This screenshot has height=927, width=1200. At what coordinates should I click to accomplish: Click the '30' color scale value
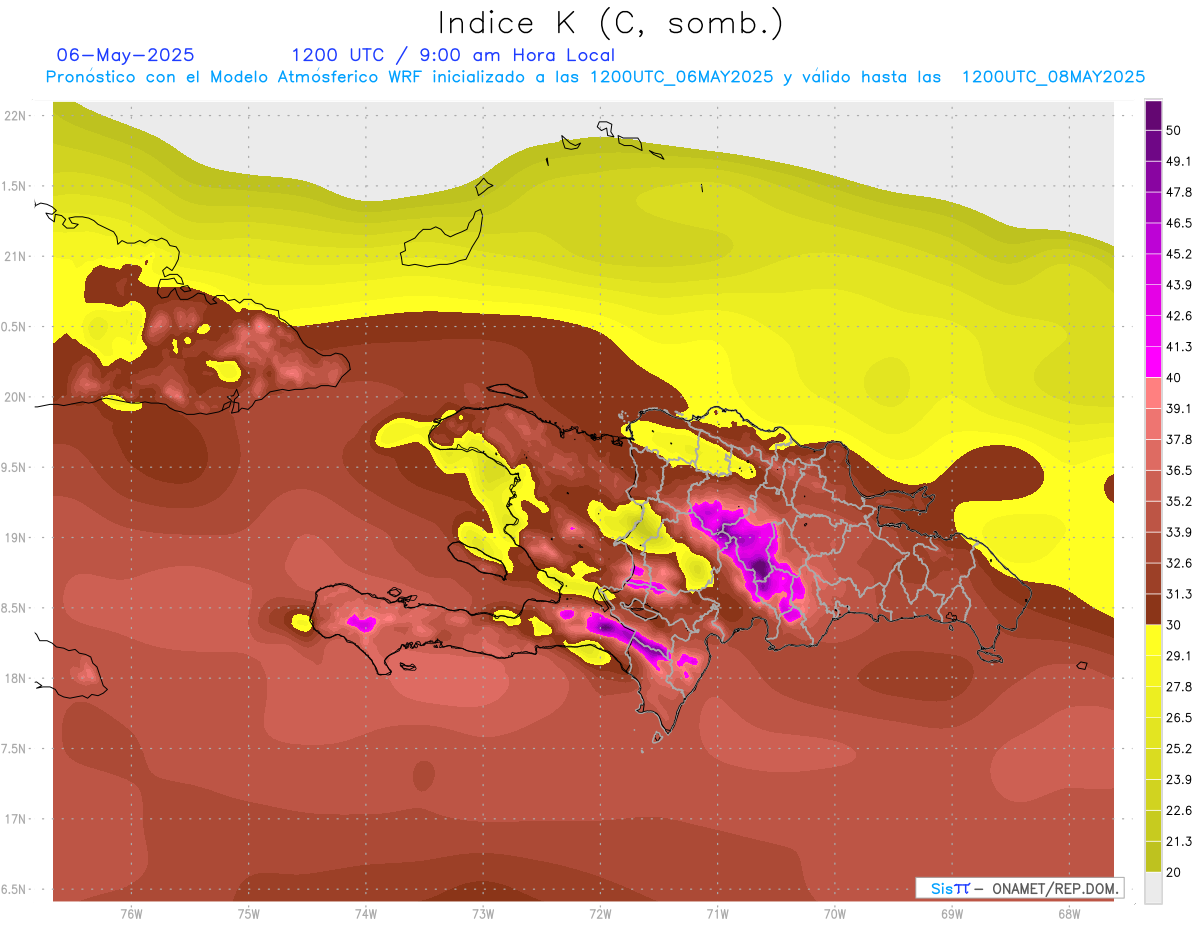(x=1174, y=625)
